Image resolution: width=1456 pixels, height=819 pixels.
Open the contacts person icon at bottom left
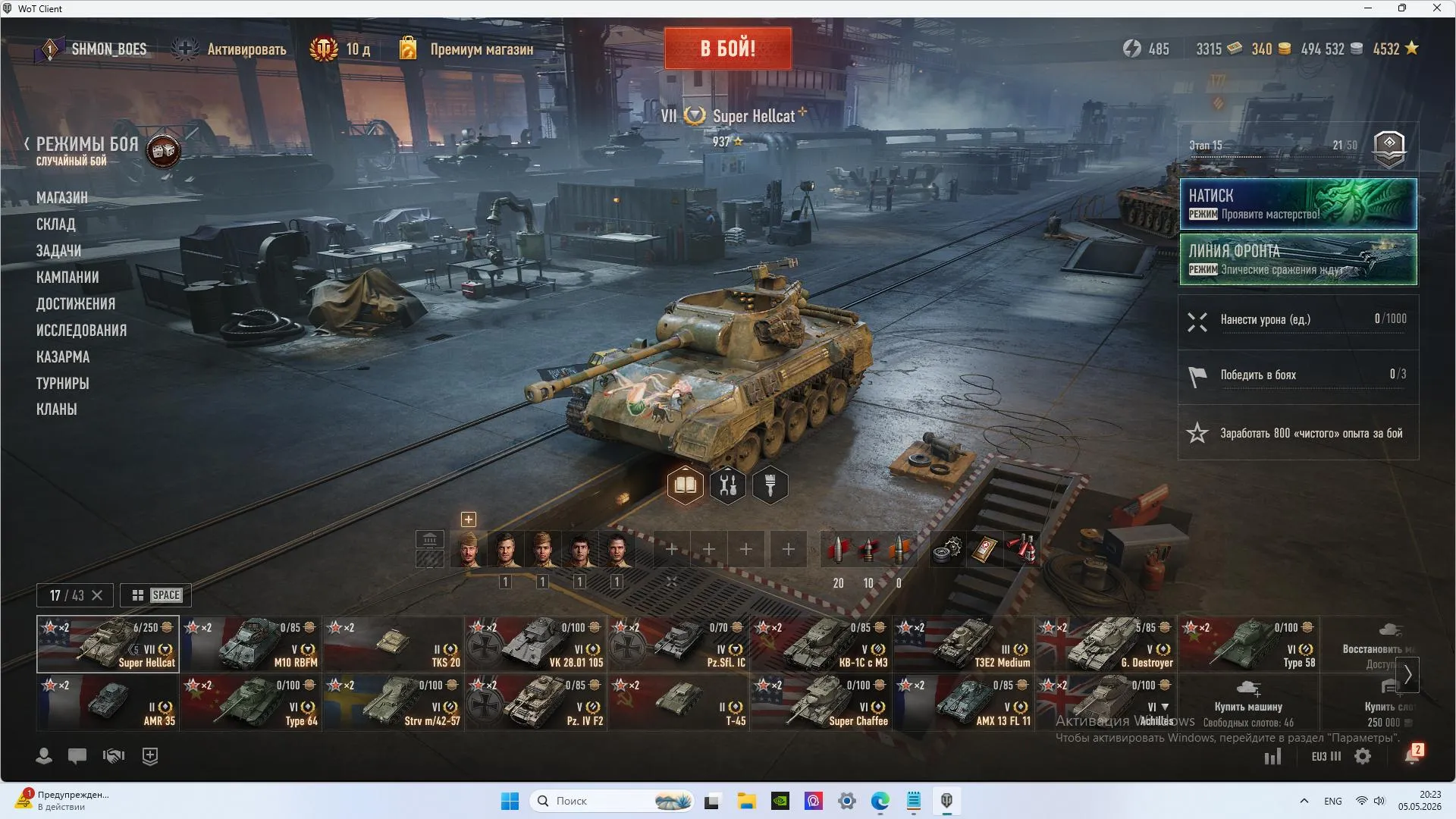coord(44,756)
